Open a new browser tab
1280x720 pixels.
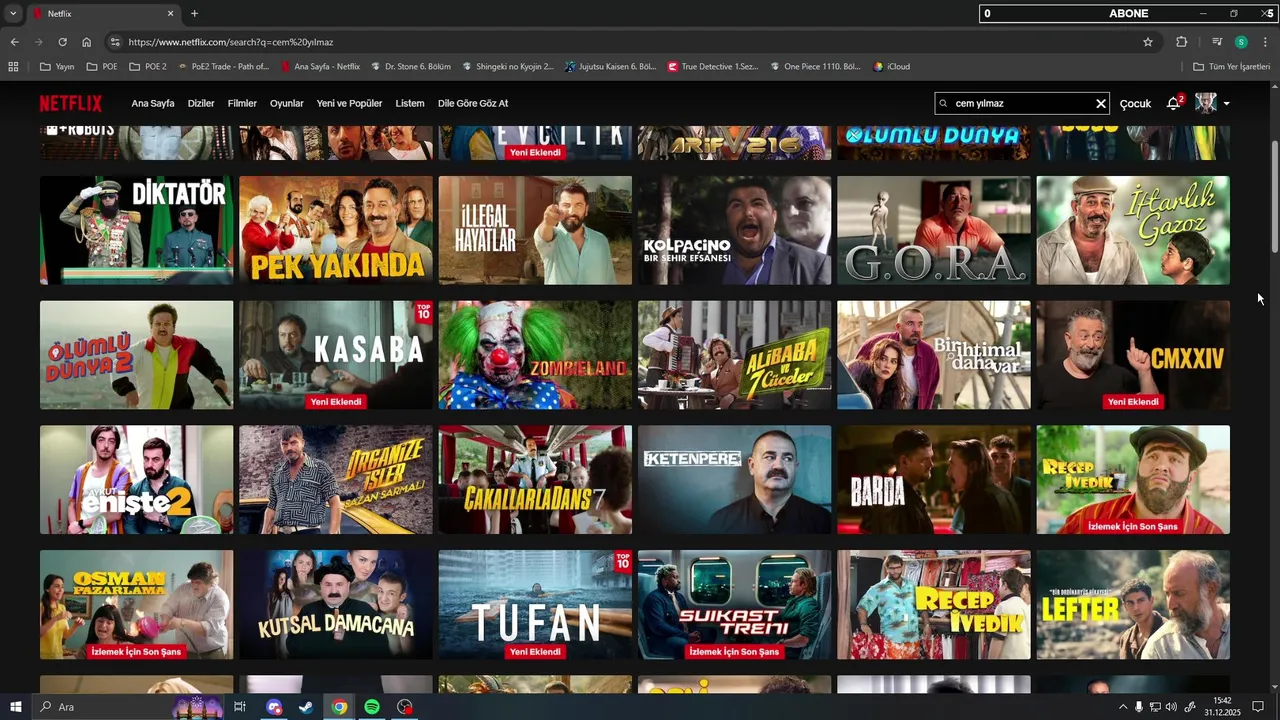194,14
